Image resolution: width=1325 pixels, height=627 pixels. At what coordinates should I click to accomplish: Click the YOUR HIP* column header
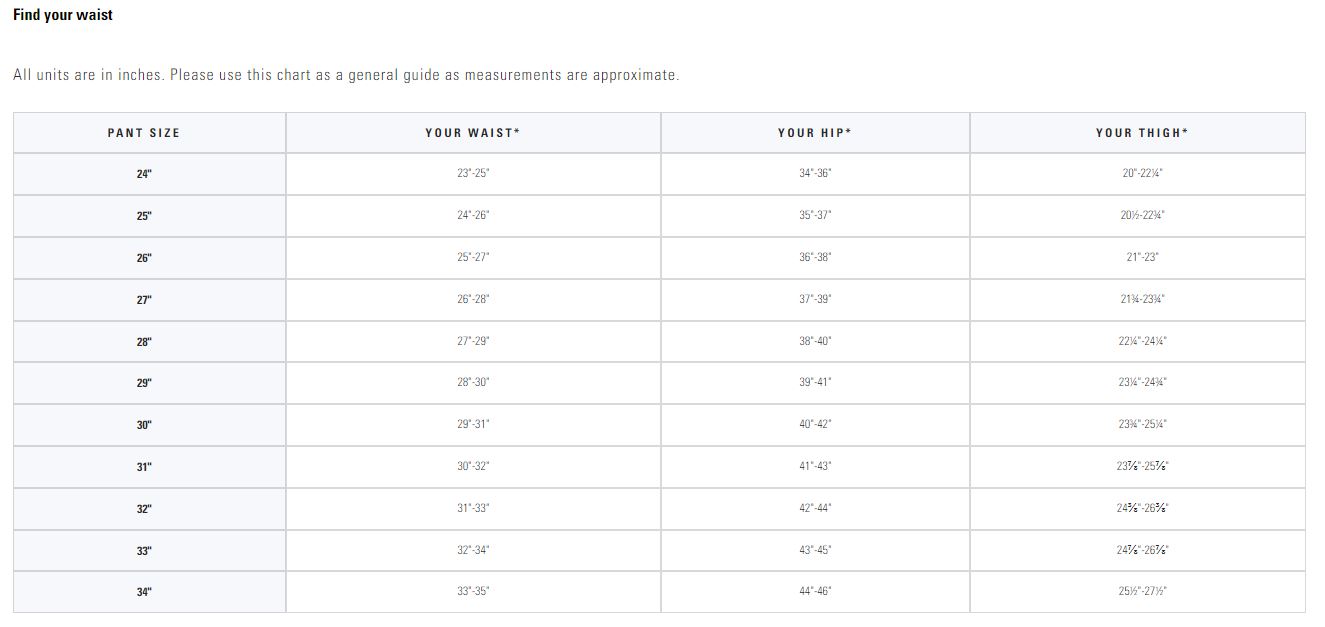click(815, 133)
